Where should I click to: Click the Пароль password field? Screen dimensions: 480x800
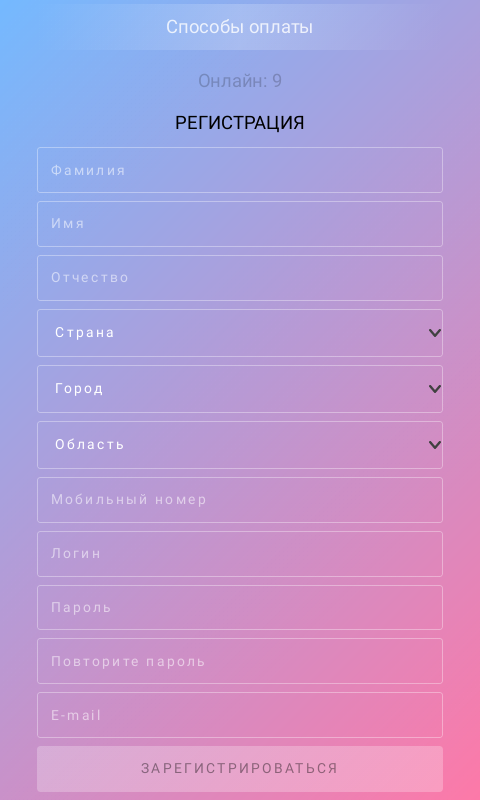(240, 608)
